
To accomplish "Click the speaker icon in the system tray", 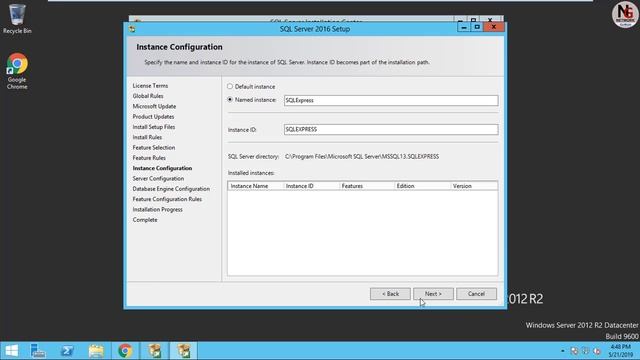I will pos(597,351).
